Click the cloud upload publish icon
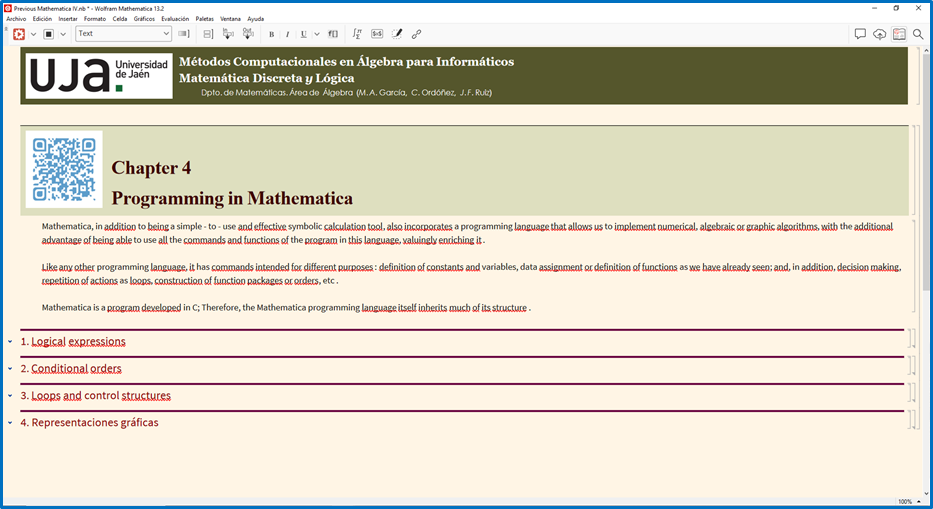Viewport: 933px width, 509px height. 879,34
